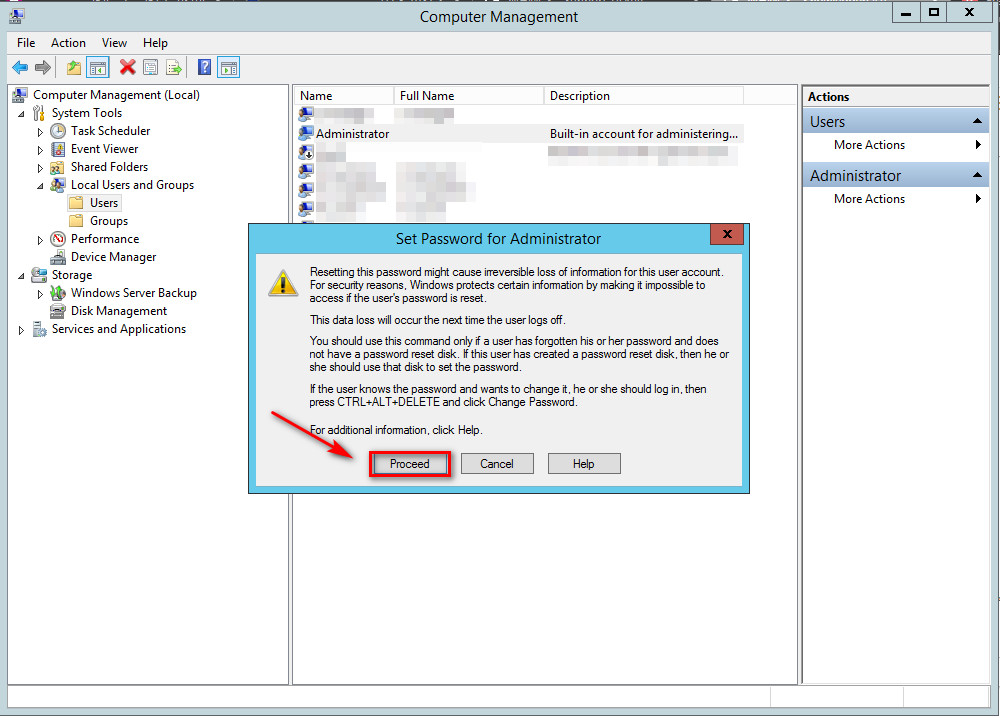Collapse the System Tools tree node
Viewport: 1000px width, 718px height.
pos(21,114)
